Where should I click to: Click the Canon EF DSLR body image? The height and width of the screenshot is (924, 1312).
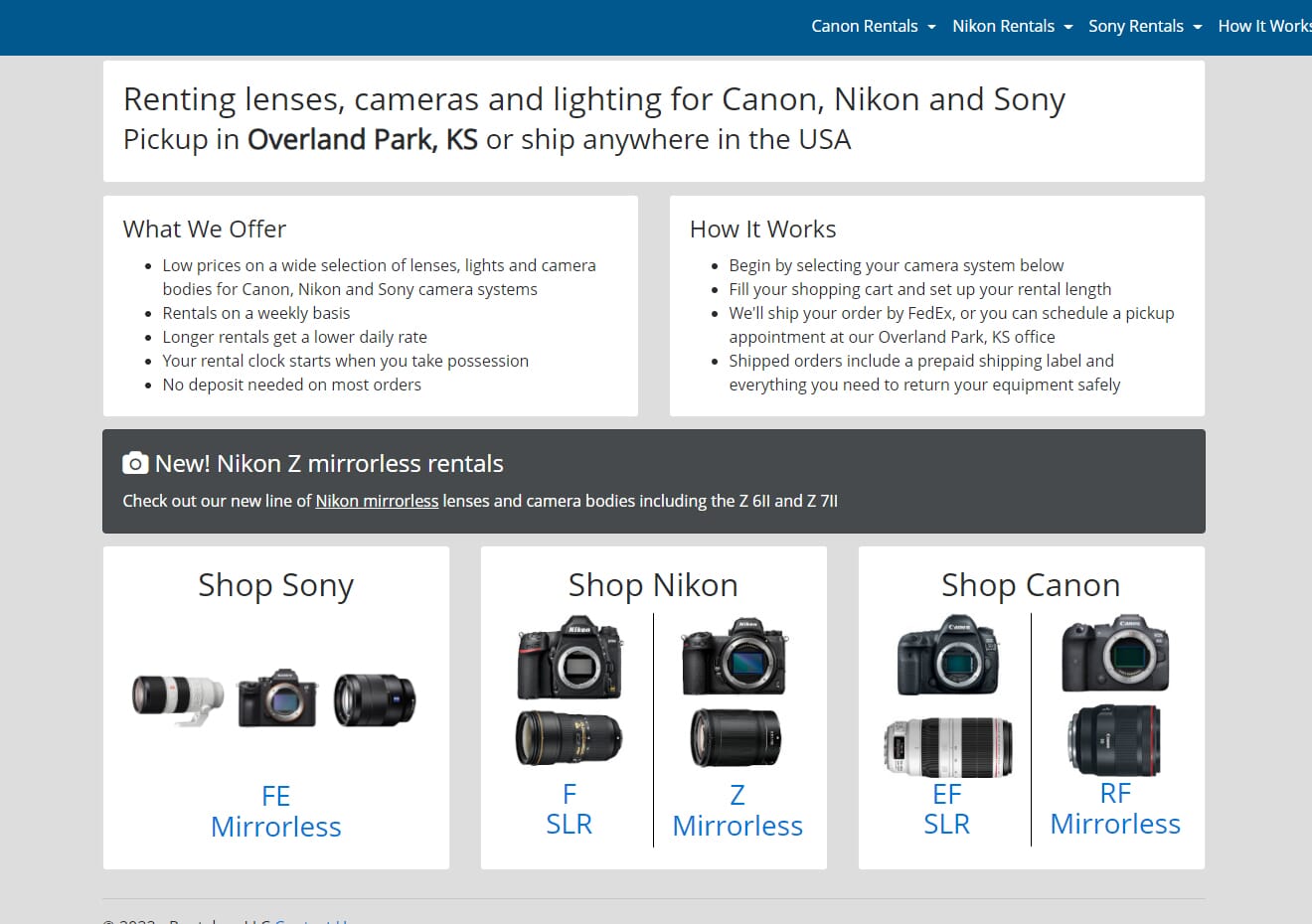947,656
